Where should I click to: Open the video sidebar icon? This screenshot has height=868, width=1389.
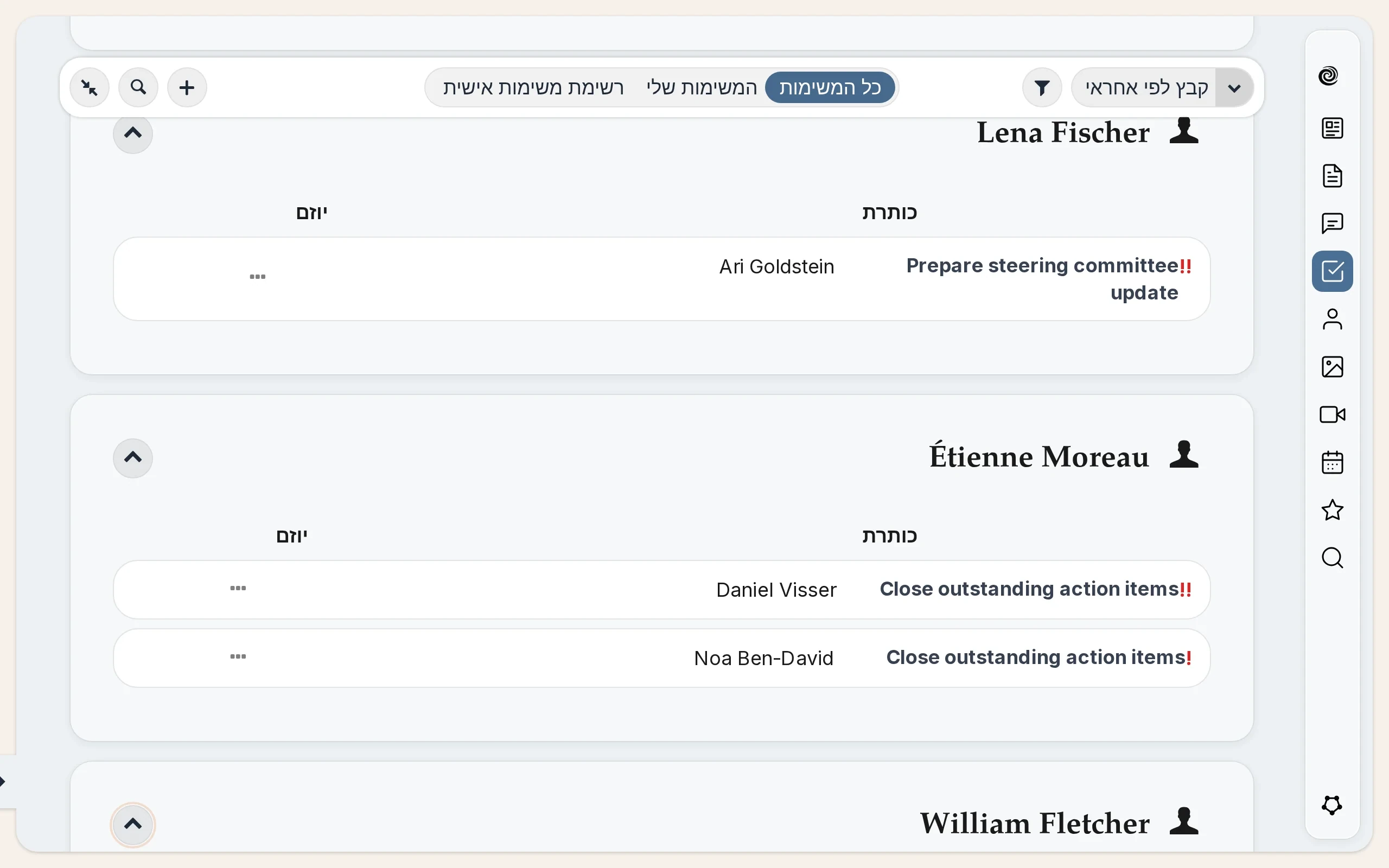click(x=1332, y=414)
